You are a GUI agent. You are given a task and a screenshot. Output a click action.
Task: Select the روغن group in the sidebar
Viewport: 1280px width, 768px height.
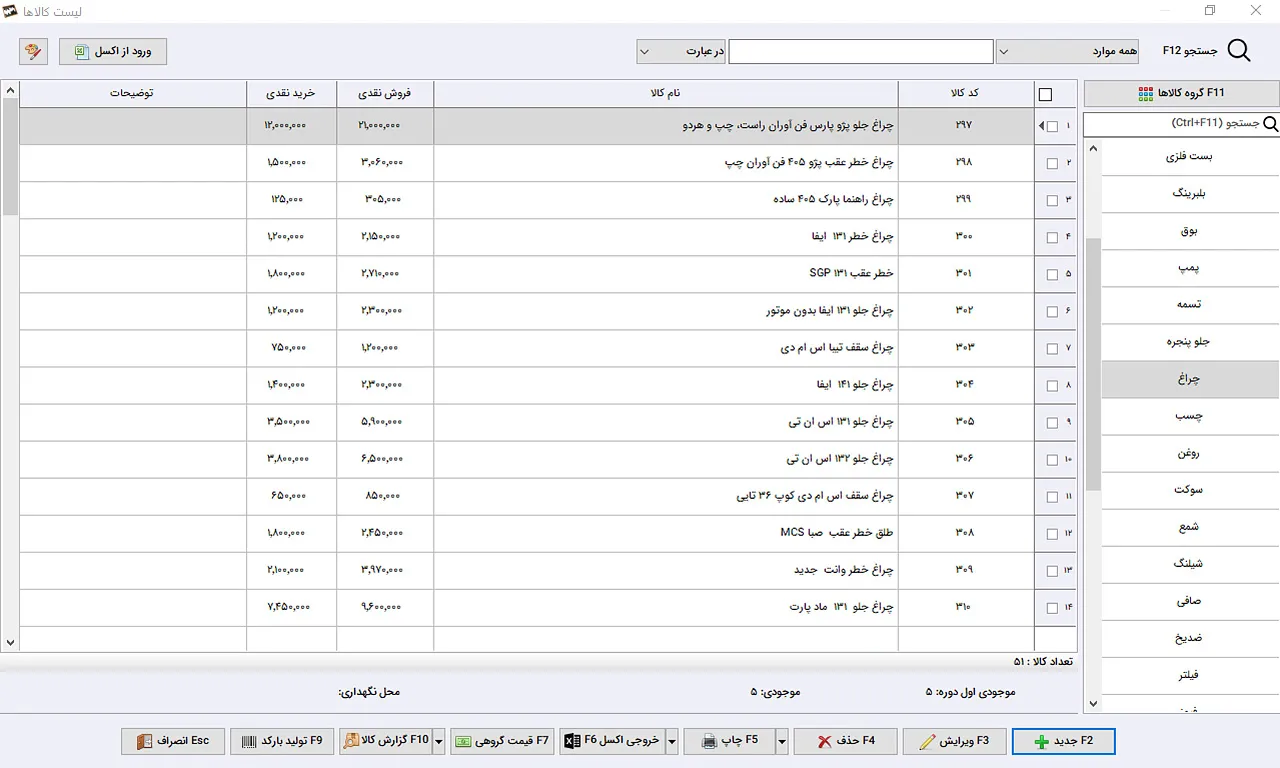[x=1190, y=453]
